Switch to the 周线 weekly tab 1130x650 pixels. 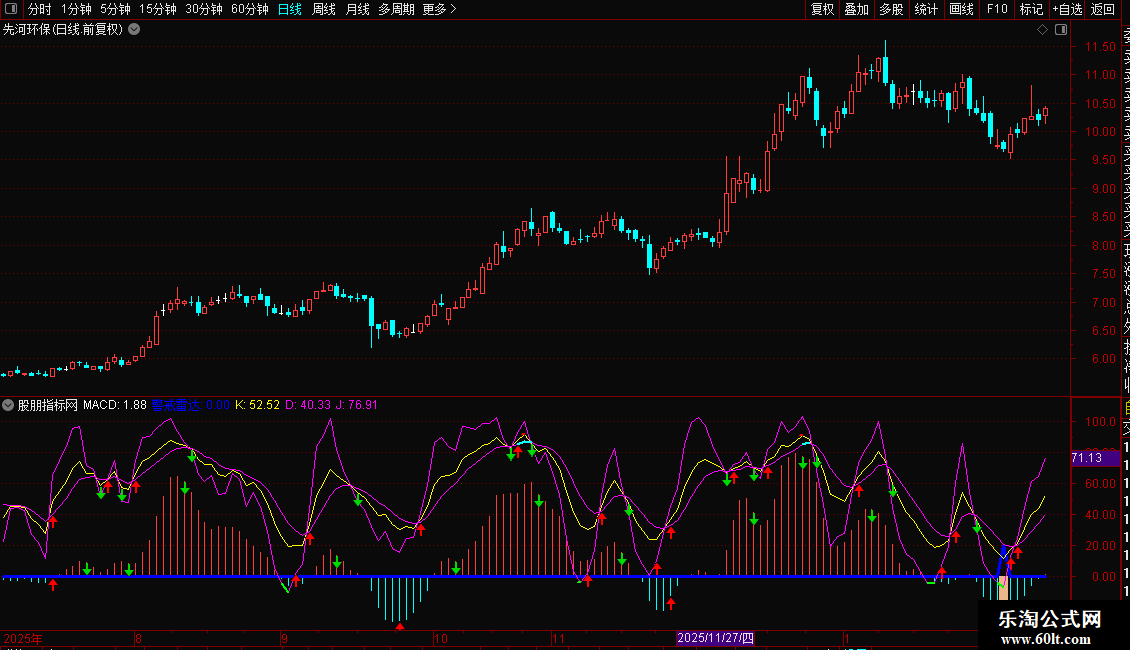pos(324,9)
